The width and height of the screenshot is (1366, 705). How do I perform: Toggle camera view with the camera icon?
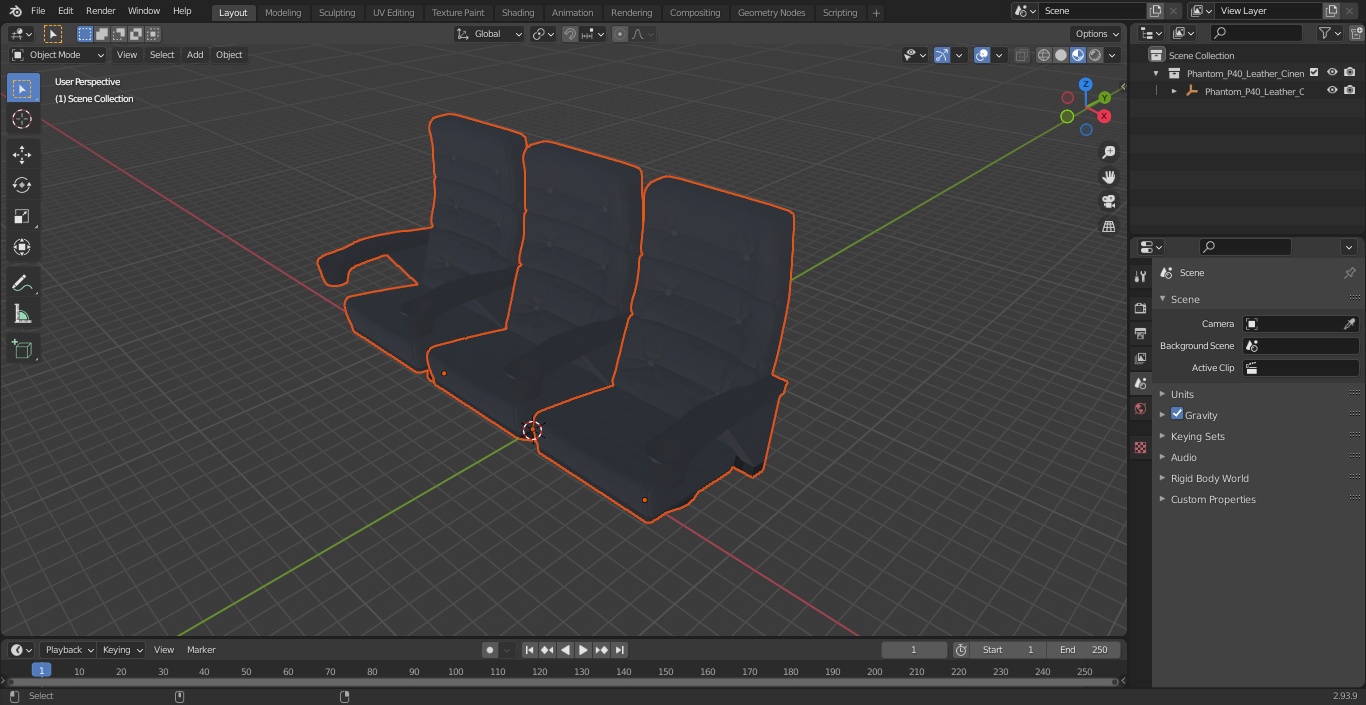(1108, 202)
